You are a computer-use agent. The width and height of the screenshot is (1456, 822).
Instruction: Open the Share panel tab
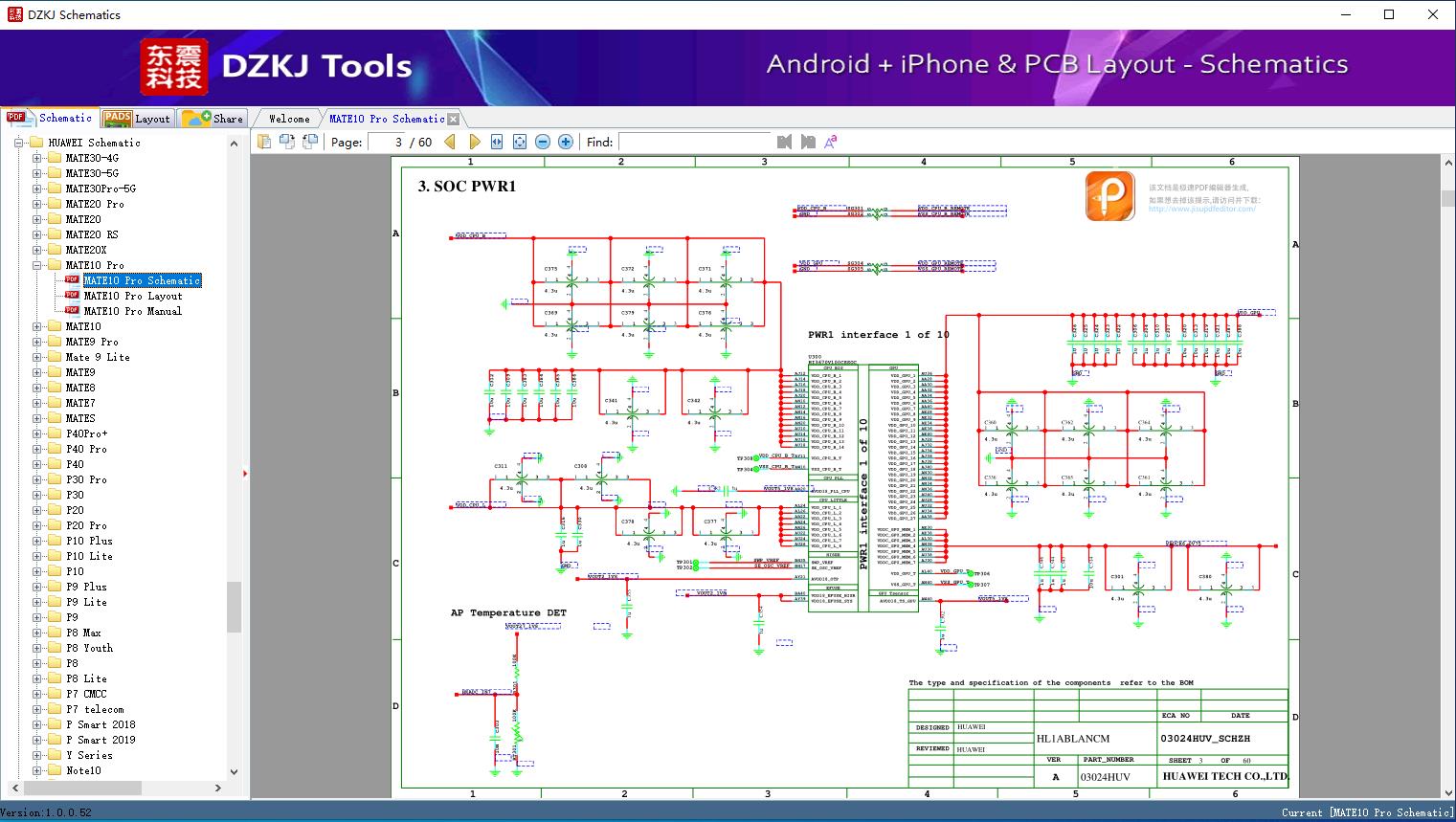tap(213, 118)
